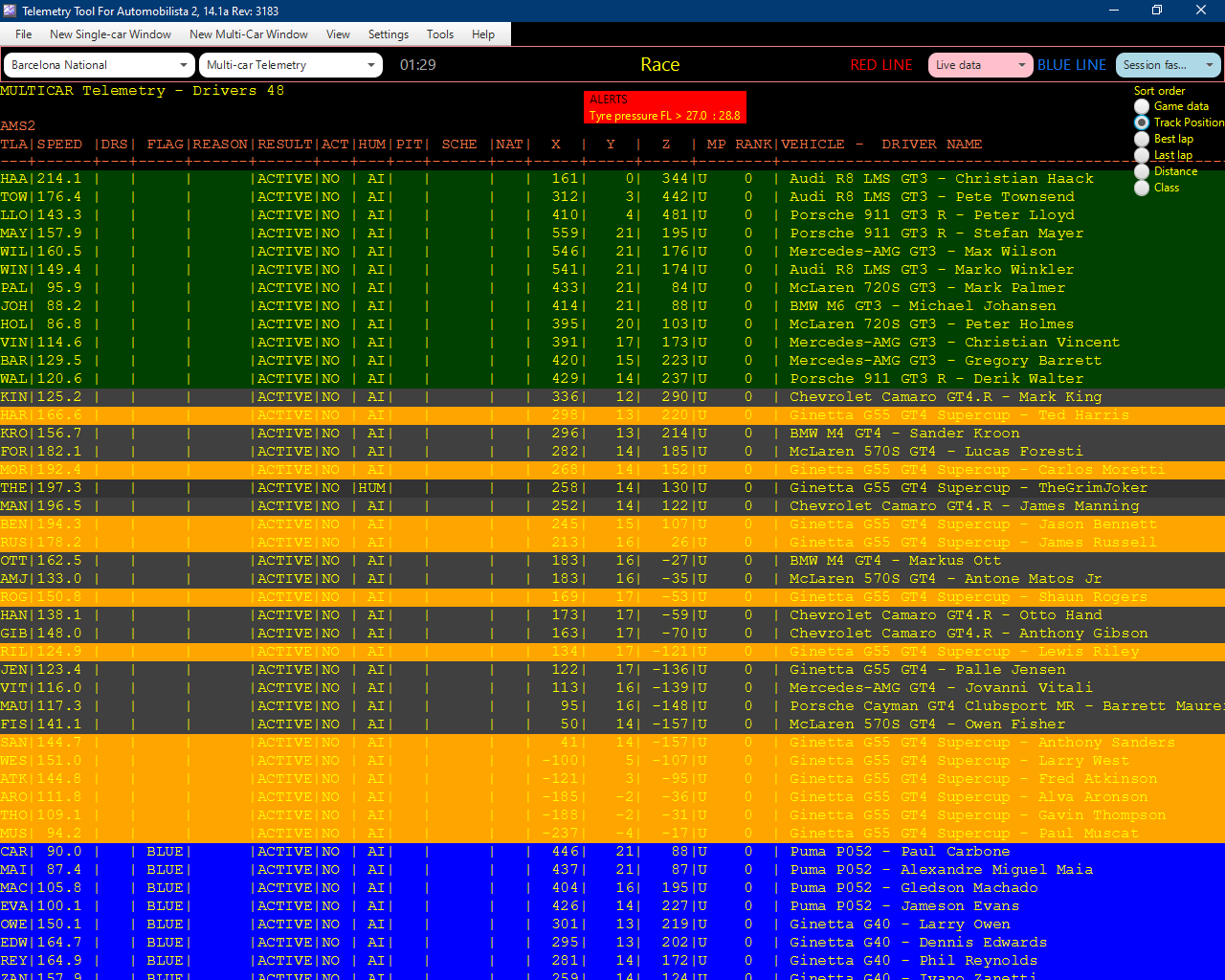Open the Settings menu

pyautogui.click(x=389, y=34)
